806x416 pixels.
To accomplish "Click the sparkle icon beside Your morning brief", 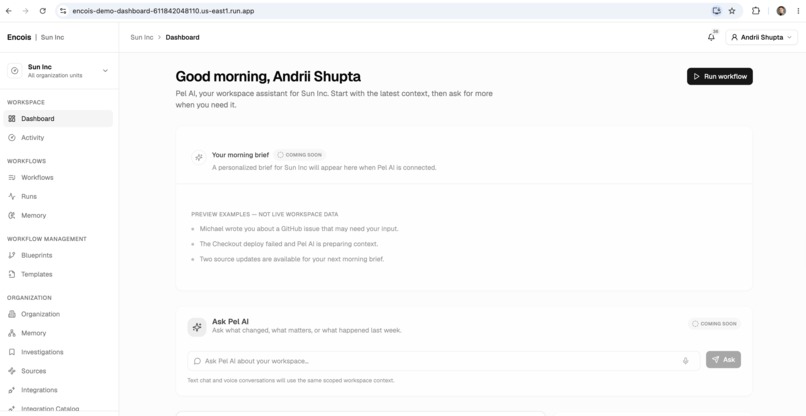I will click(198, 157).
